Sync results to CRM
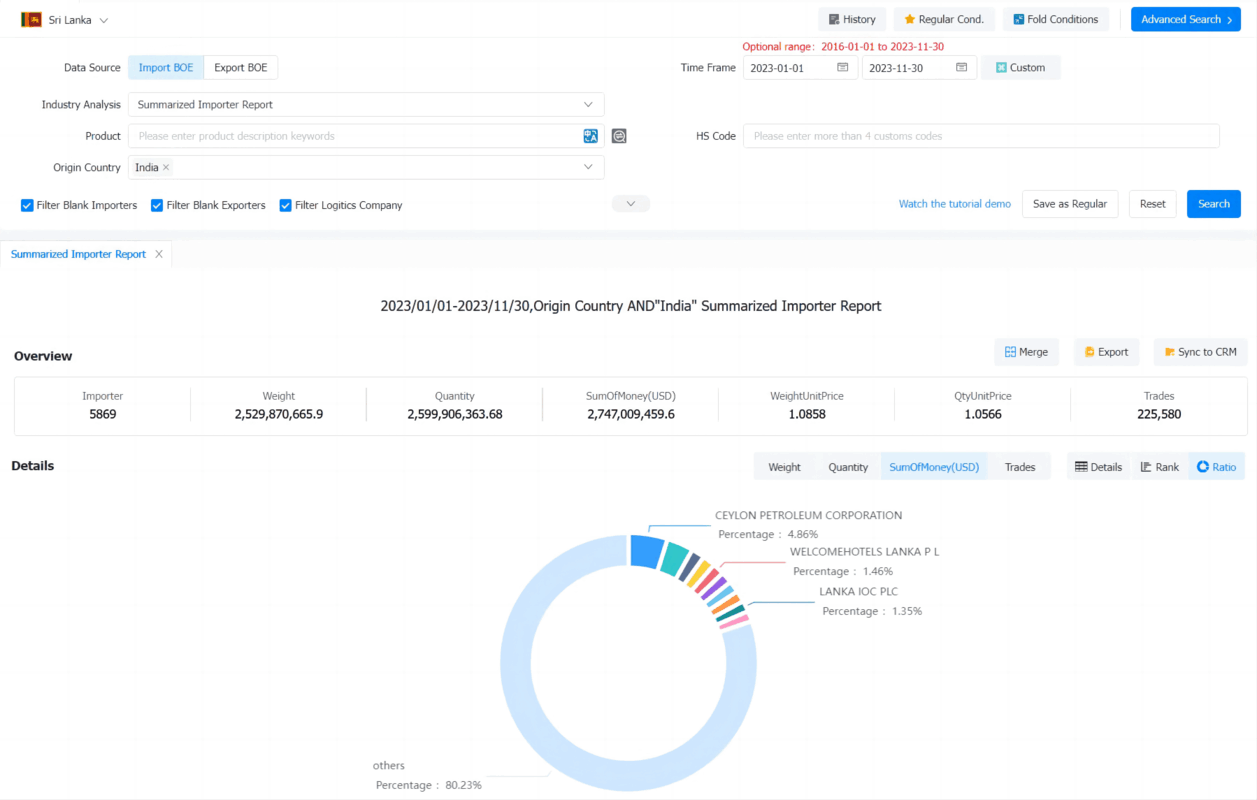Viewport: 1257px width, 800px height. (x=1200, y=352)
